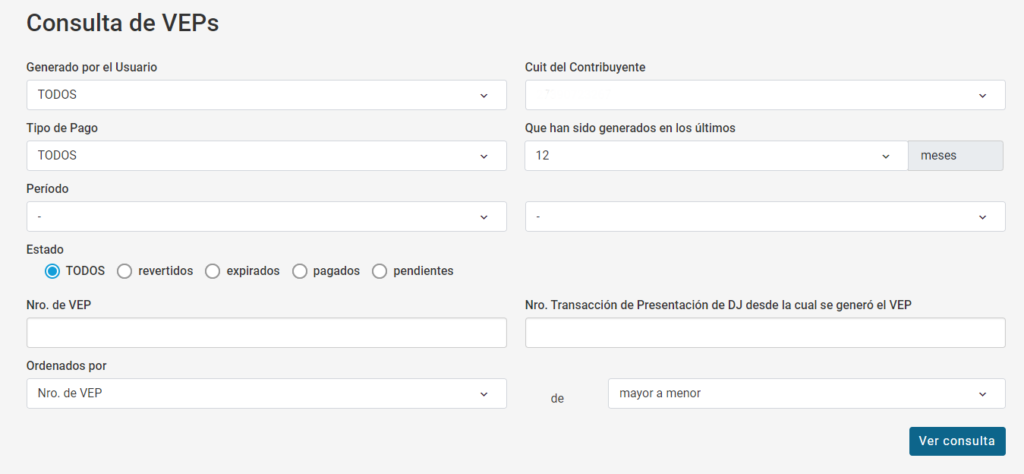Click the meses addon label
Image resolution: width=1024 pixels, height=474 pixels.
(x=954, y=156)
